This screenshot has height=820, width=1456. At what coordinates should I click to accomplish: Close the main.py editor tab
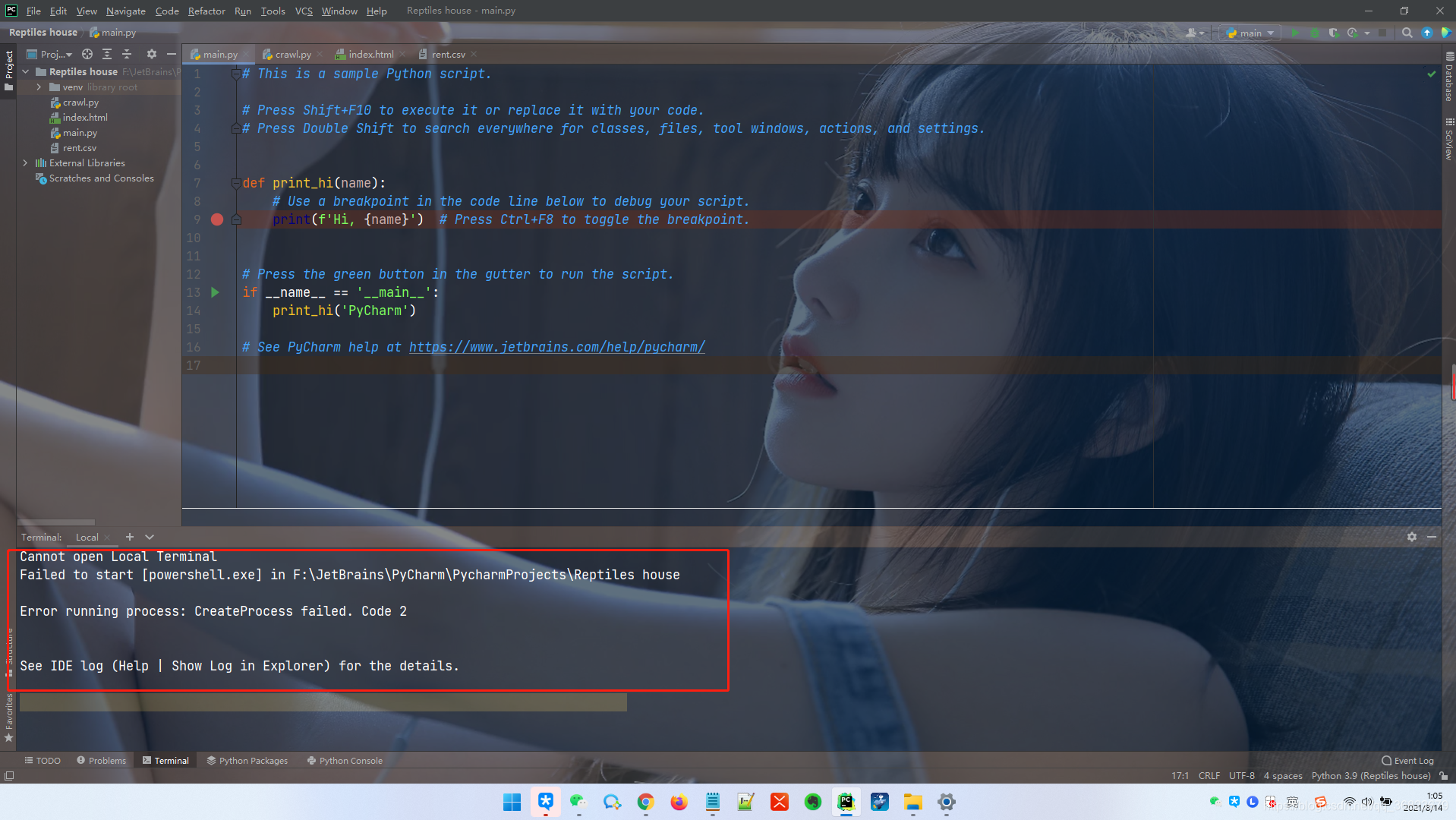[x=247, y=54]
